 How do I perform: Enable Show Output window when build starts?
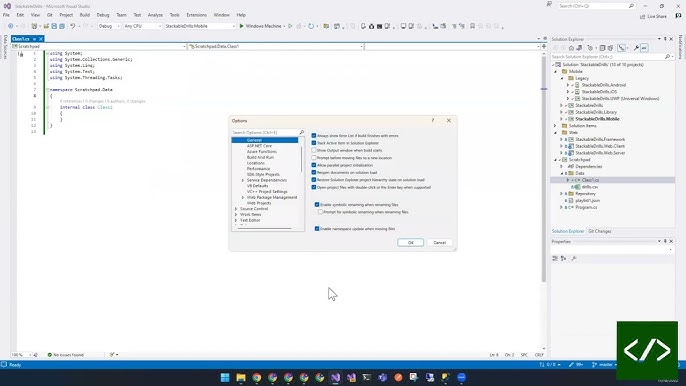click(x=314, y=150)
